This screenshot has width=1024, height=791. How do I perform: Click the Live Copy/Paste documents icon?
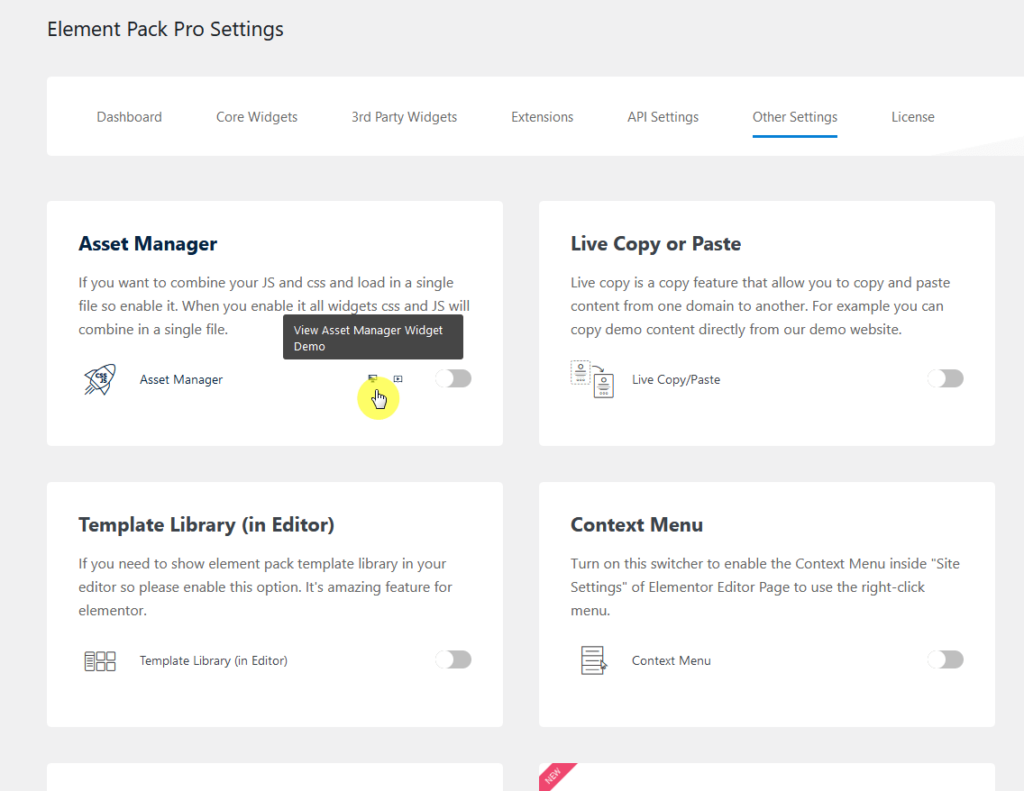[x=592, y=379]
